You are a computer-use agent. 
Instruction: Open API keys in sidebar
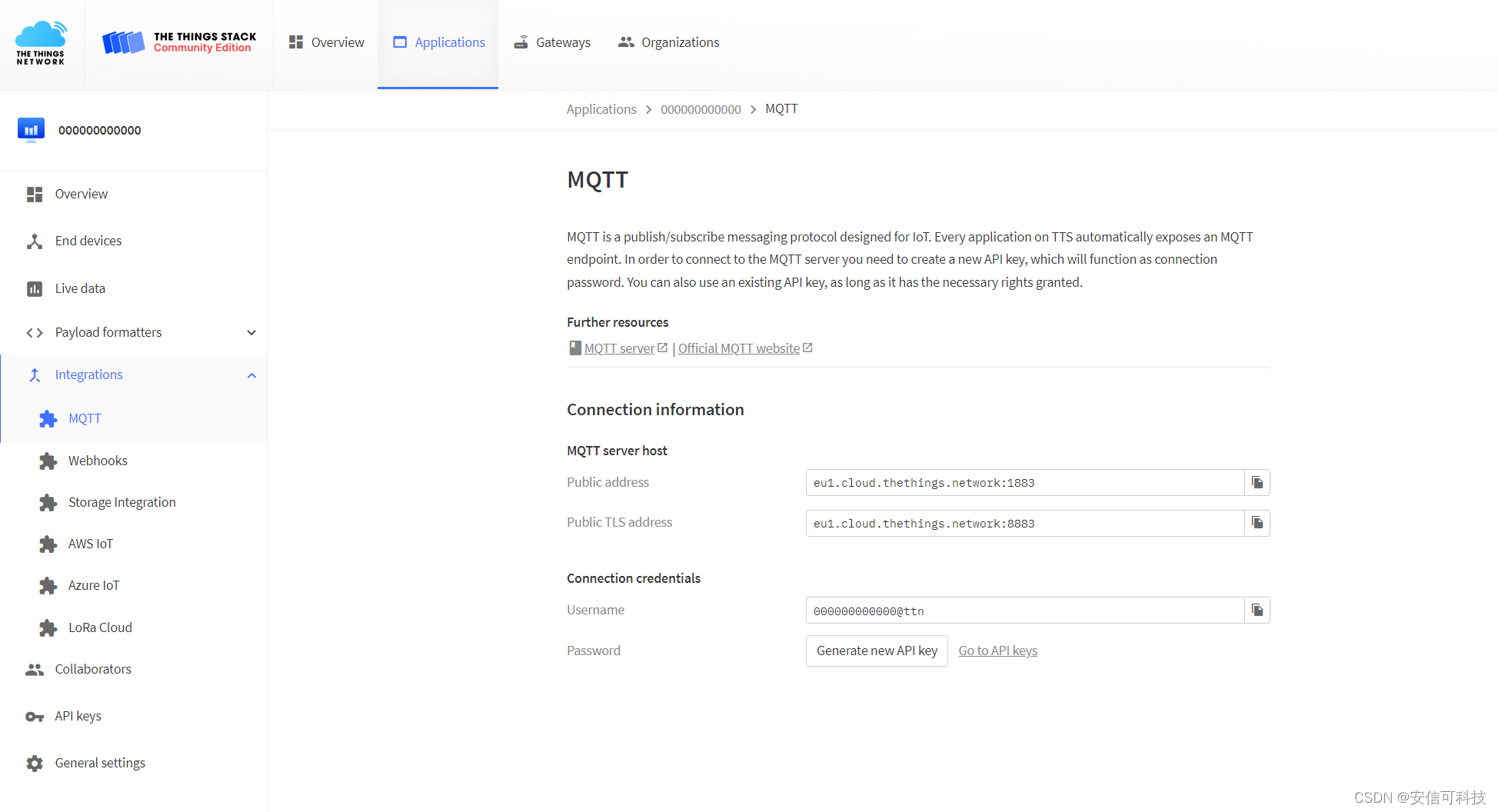coord(134,716)
